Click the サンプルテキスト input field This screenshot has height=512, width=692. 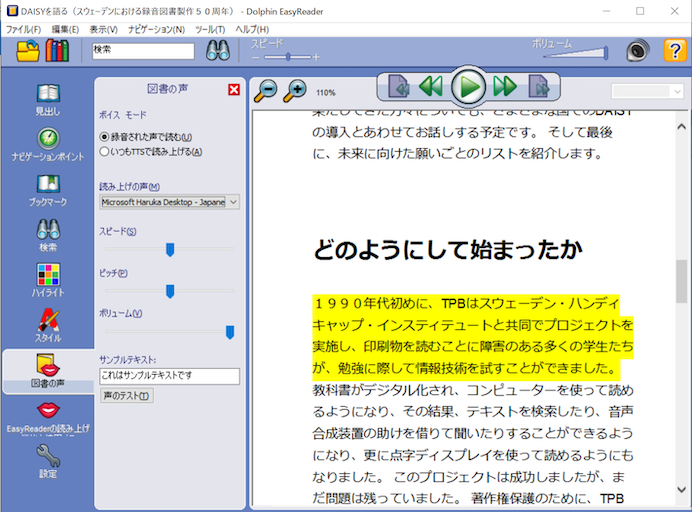click(169, 376)
